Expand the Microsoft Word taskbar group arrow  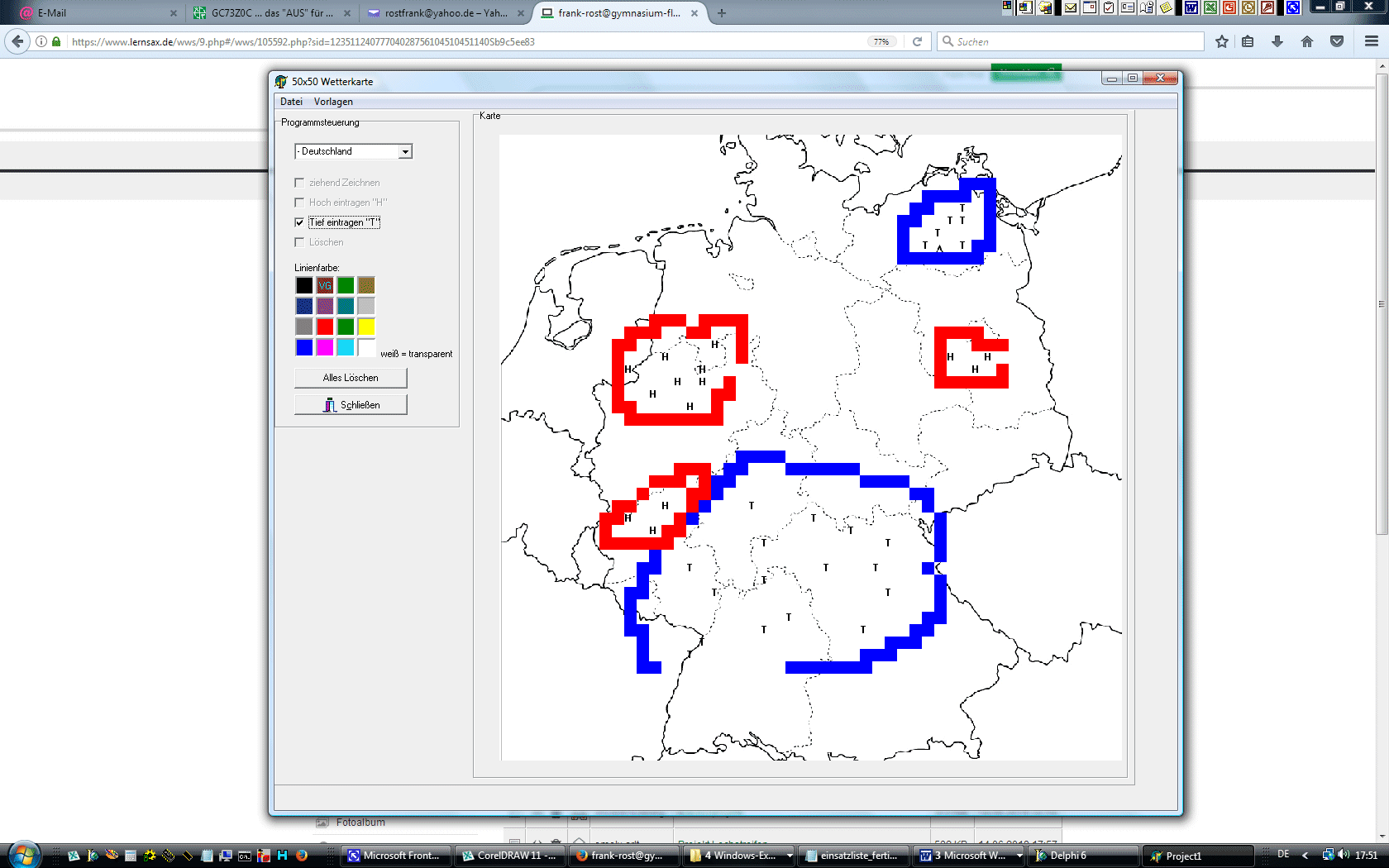1019,856
